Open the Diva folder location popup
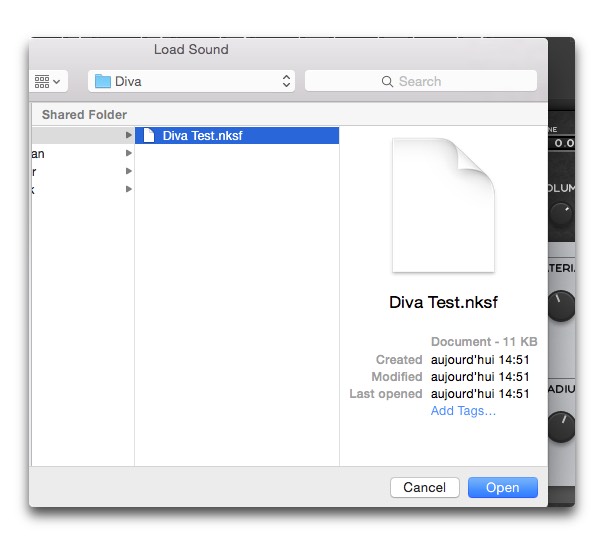 [191, 81]
